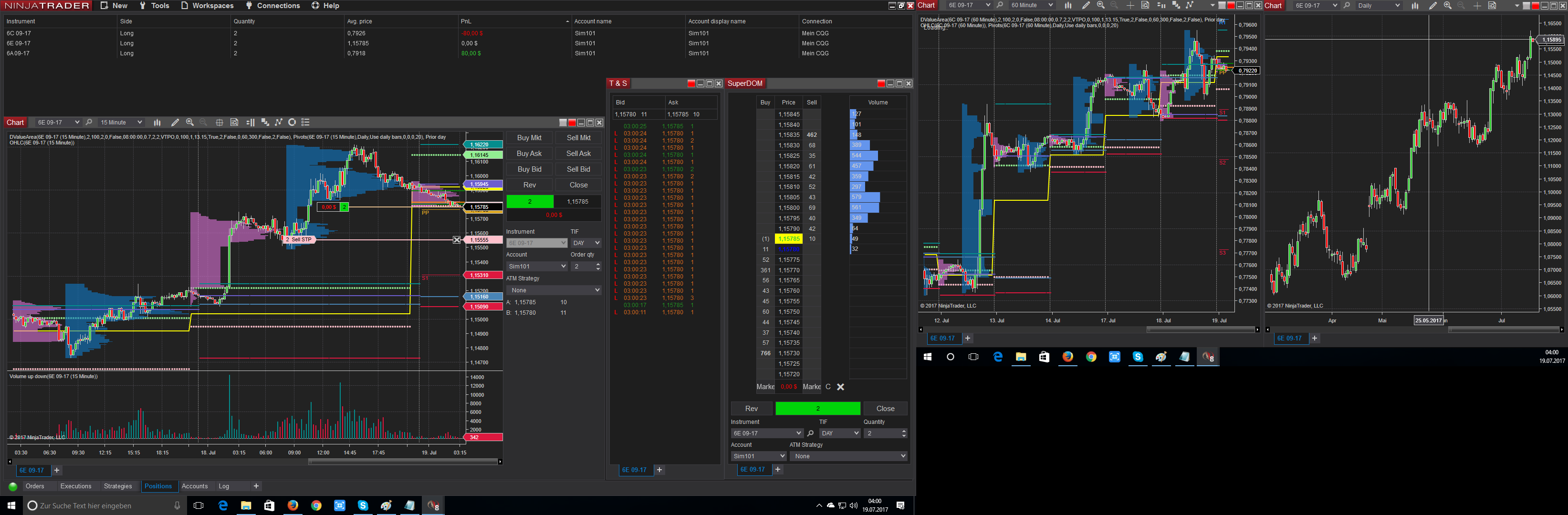Open strategies dialog in 15 Minute chart
Image resolution: width=1568 pixels, height=515 pixels.
tap(279, 122)
